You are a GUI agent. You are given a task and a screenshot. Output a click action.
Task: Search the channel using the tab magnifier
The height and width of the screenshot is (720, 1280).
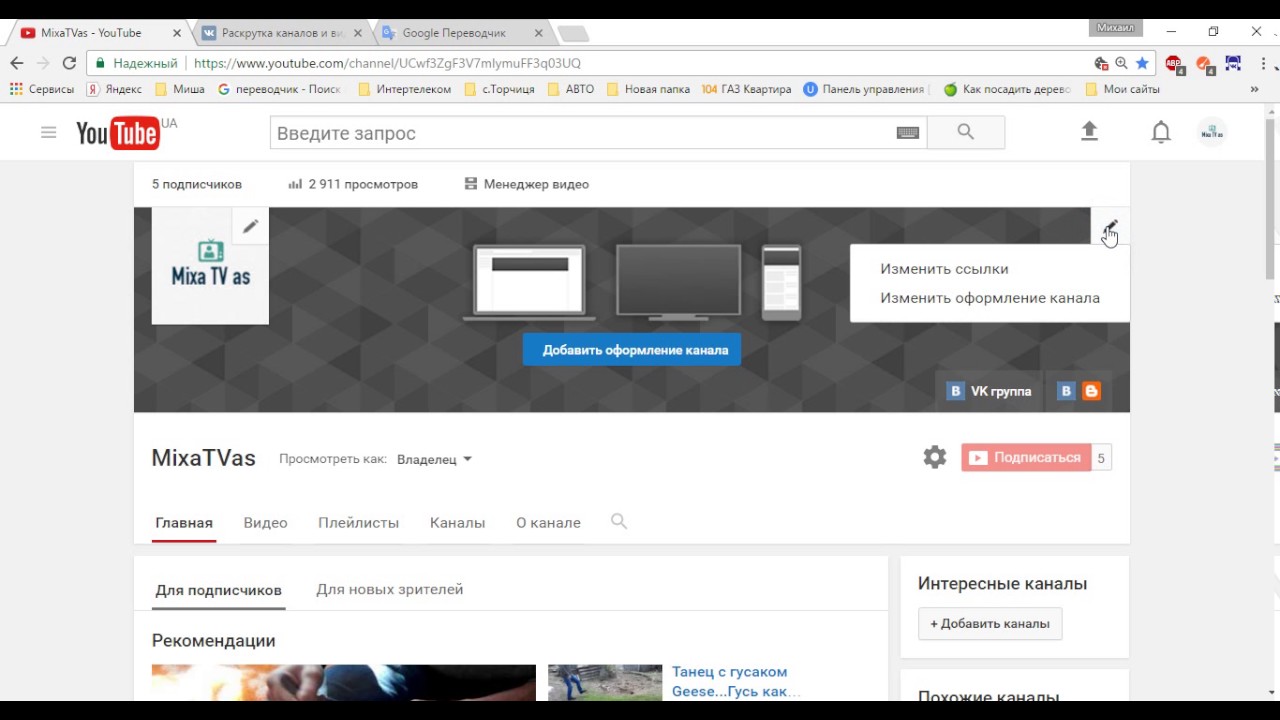pos(619,521)
